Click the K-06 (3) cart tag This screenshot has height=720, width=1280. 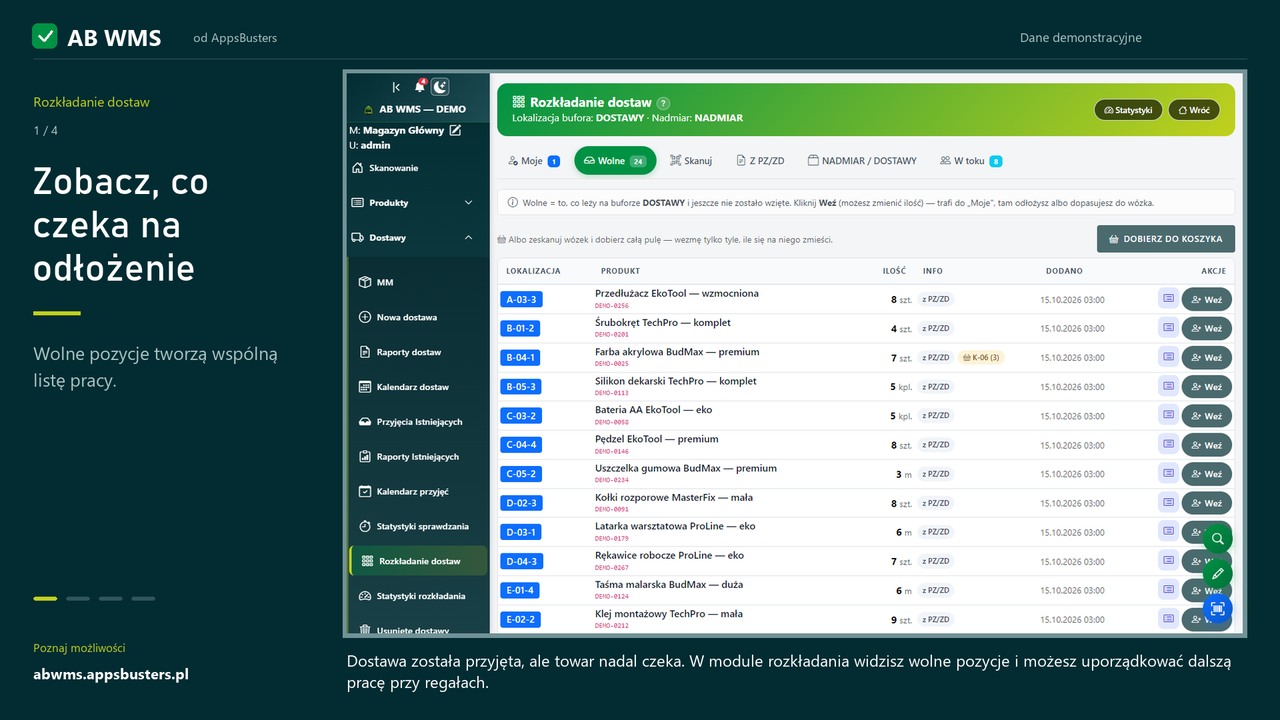980,357
